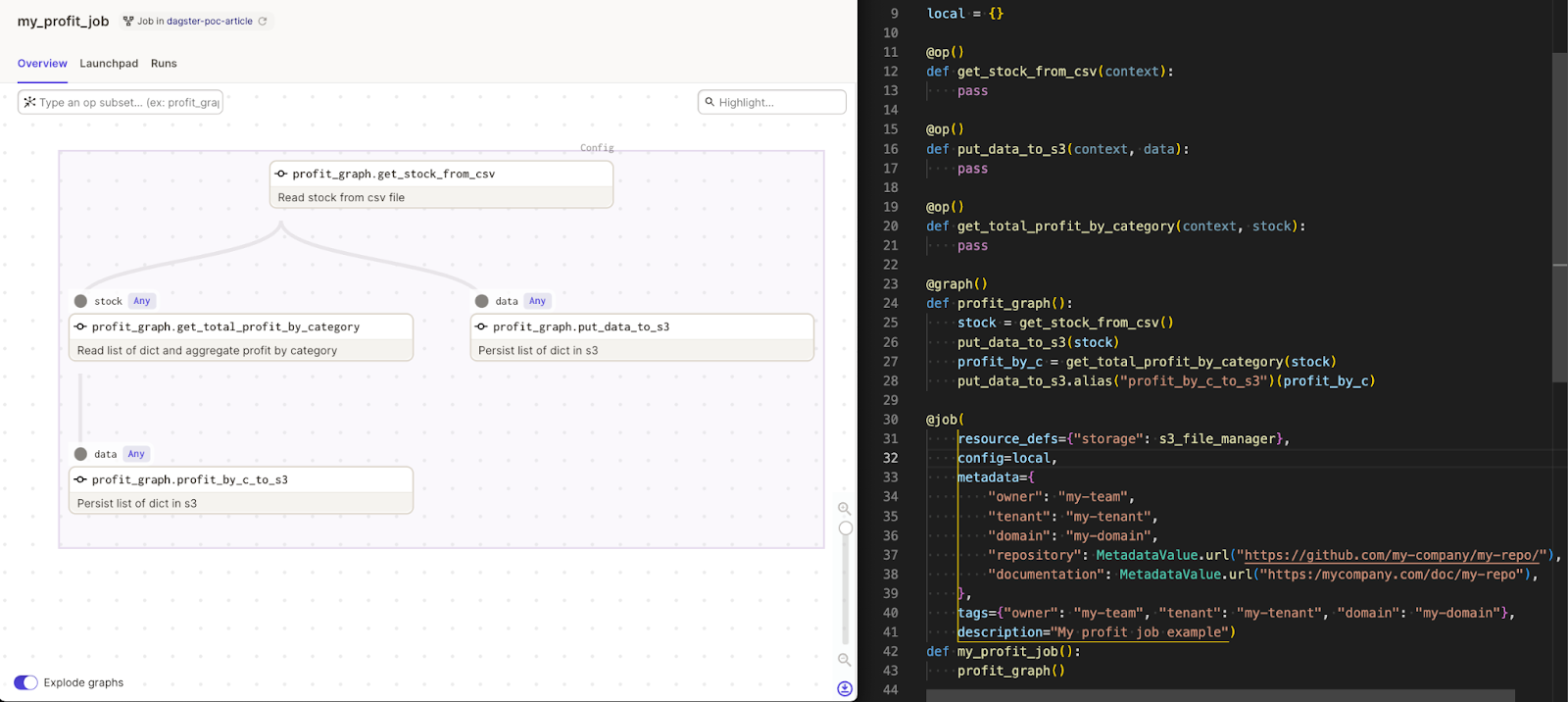1568x702 pixels.
Task: Click the op icon on put_data_to_s3 node
Action: click(x=481, y=326)
